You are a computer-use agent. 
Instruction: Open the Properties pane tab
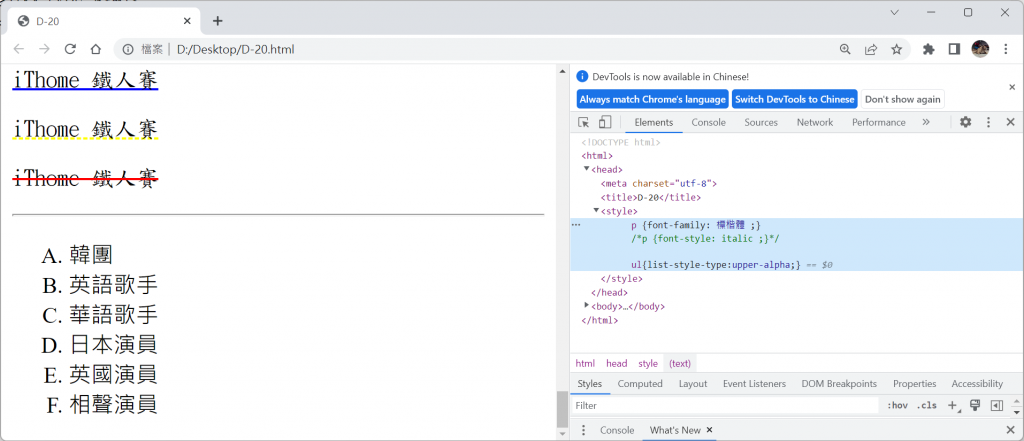click(x=914, y=384)
